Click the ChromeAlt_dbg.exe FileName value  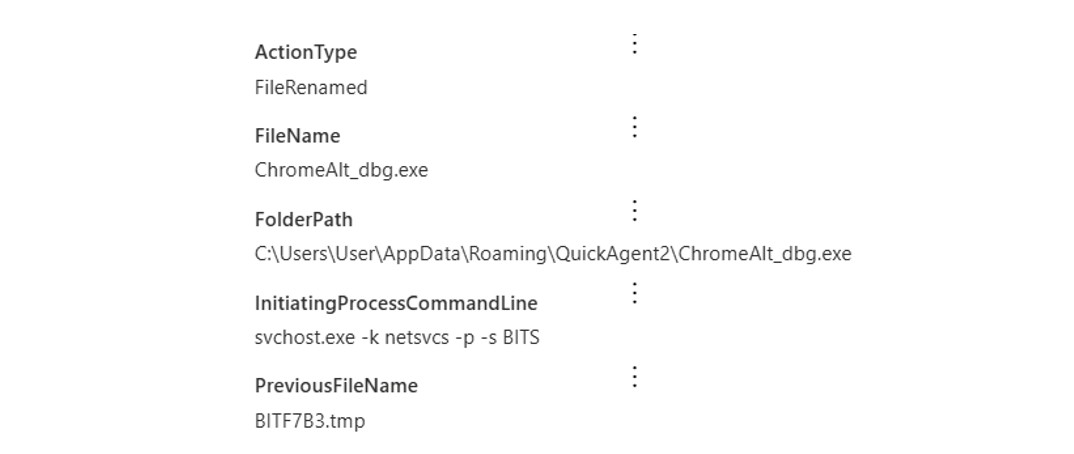(341, 171)
